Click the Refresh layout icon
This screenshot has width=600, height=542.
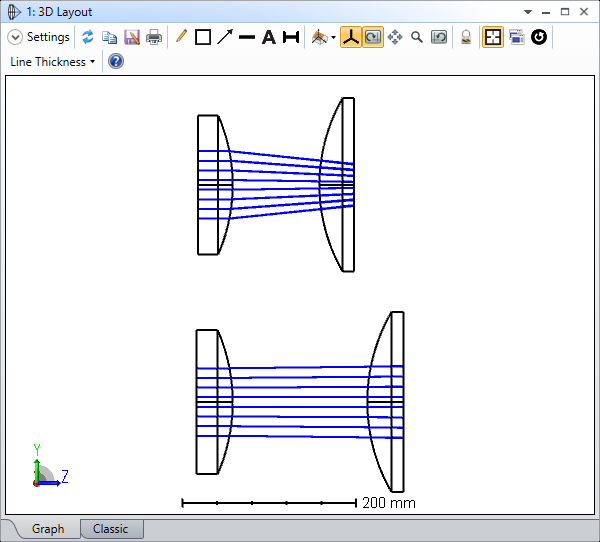coord(88,37)
